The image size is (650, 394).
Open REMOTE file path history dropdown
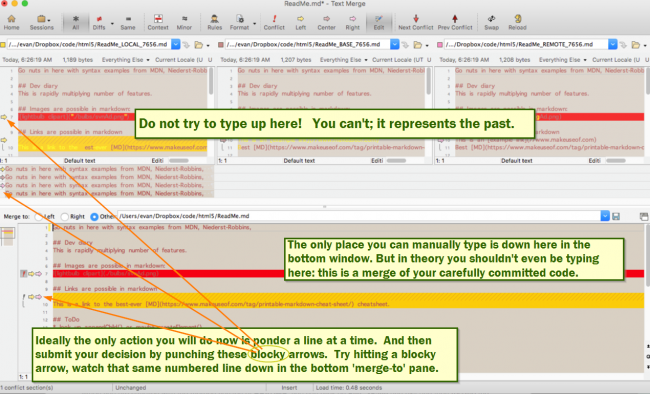click(613, 44)
